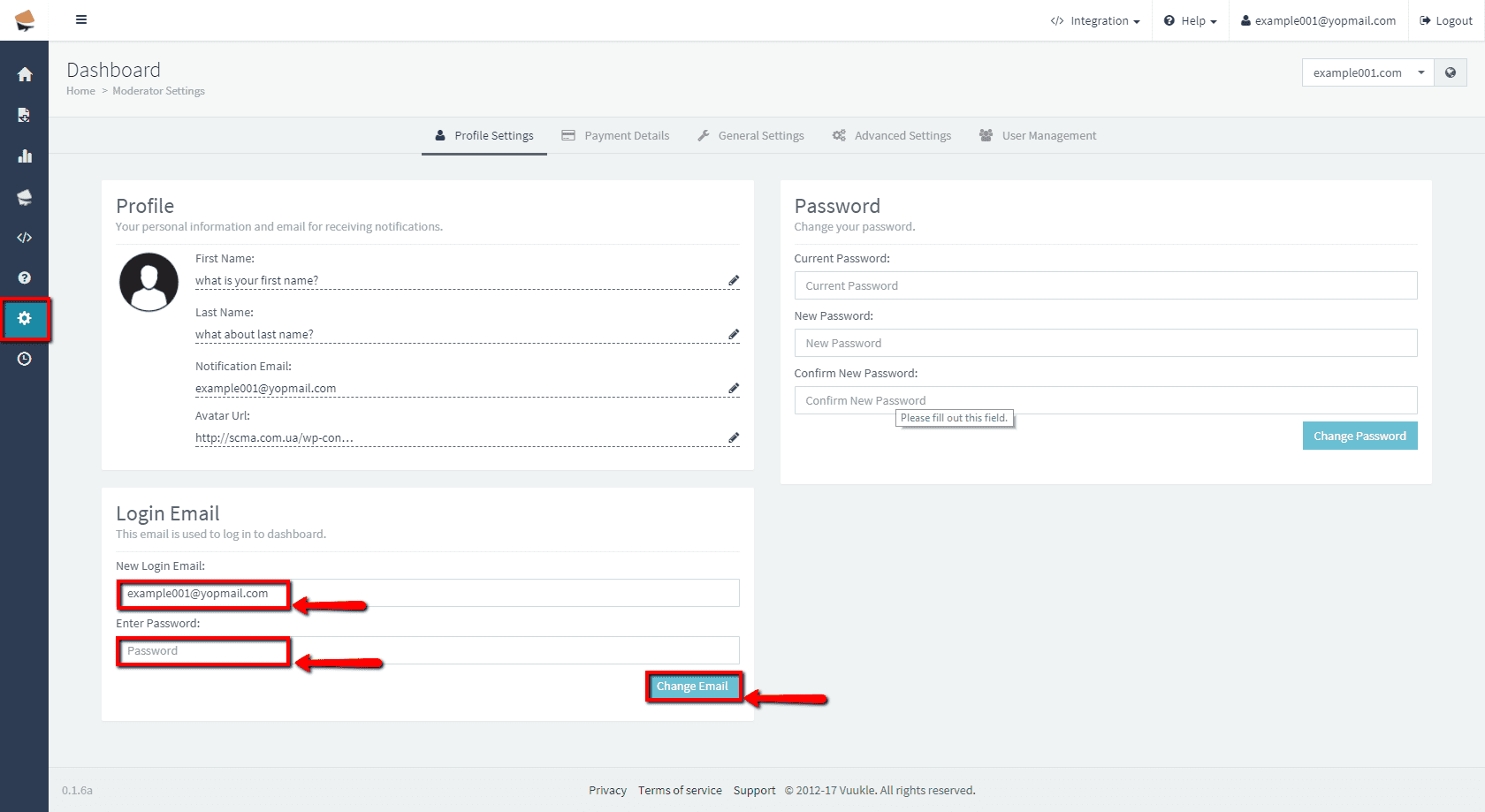Click the Logout link

click(x=1446, y=21)
